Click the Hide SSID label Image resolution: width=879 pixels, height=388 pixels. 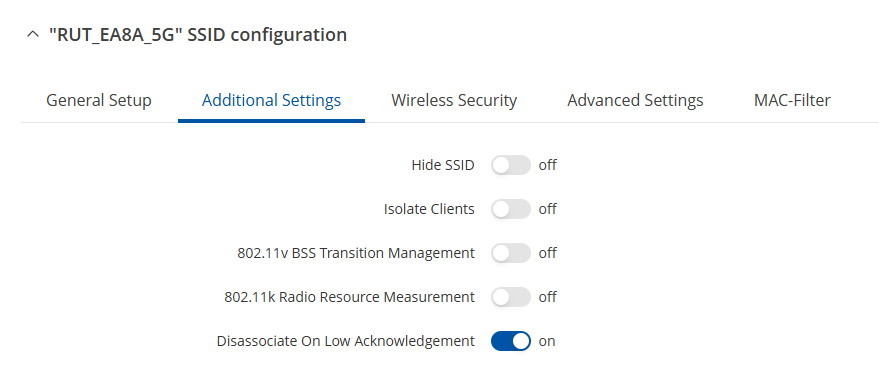443,165
